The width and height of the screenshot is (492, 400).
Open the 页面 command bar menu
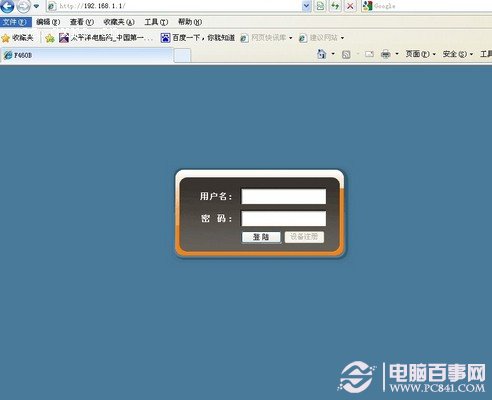click(x=420, y=54)
